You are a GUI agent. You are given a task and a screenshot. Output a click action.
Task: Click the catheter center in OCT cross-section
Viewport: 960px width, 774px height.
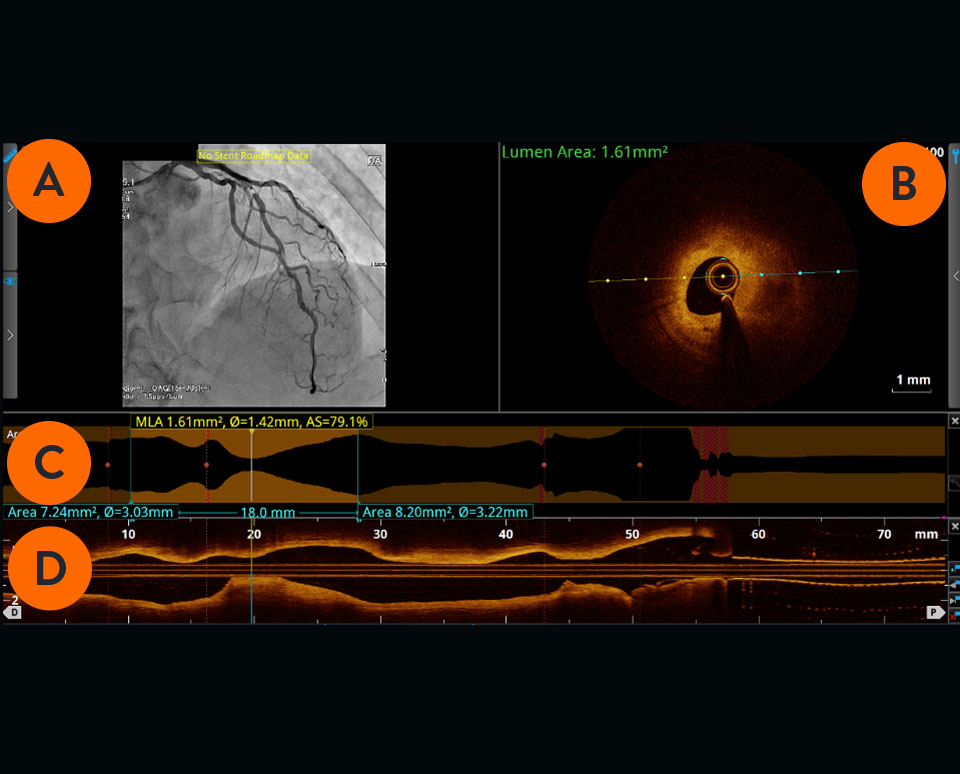pos(723,276)
